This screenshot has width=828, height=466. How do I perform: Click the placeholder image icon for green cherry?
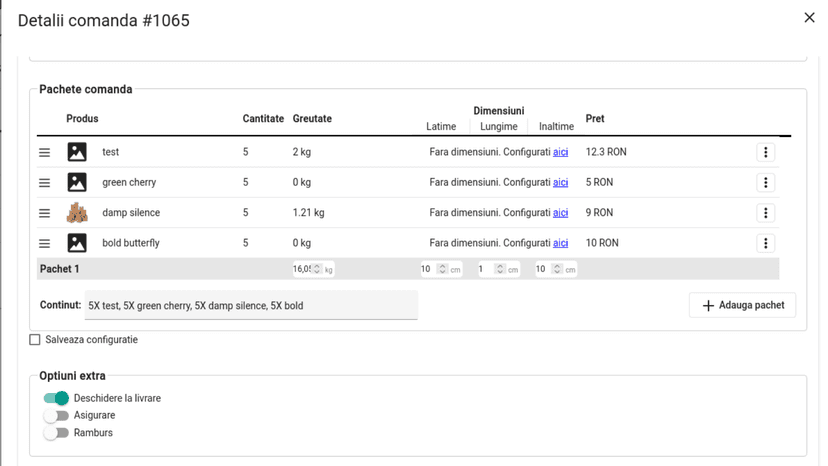tap(77, 182)
